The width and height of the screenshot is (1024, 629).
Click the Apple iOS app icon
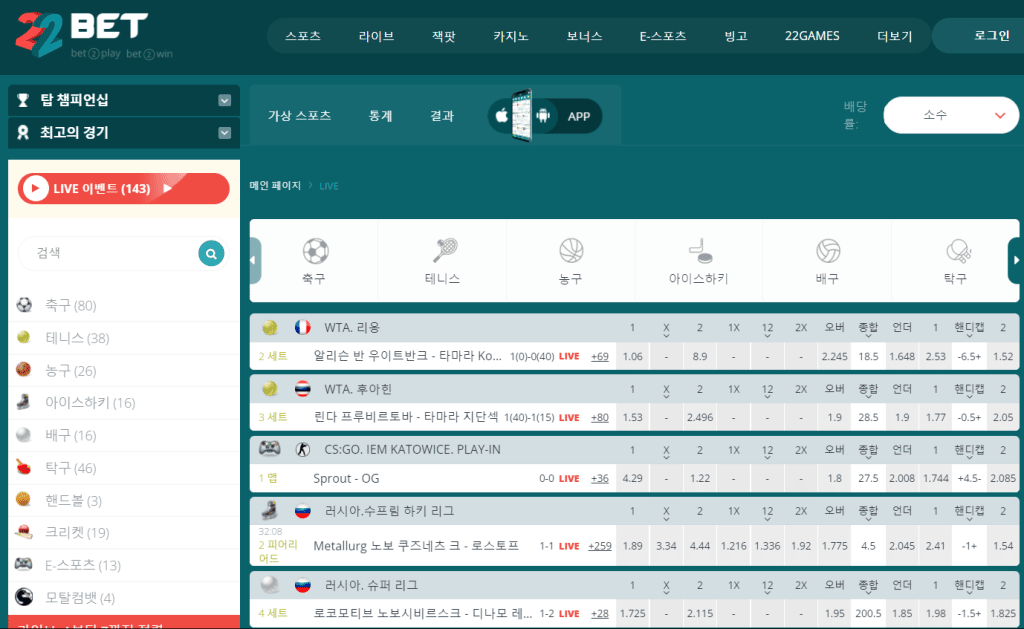[x=501, y=116]
